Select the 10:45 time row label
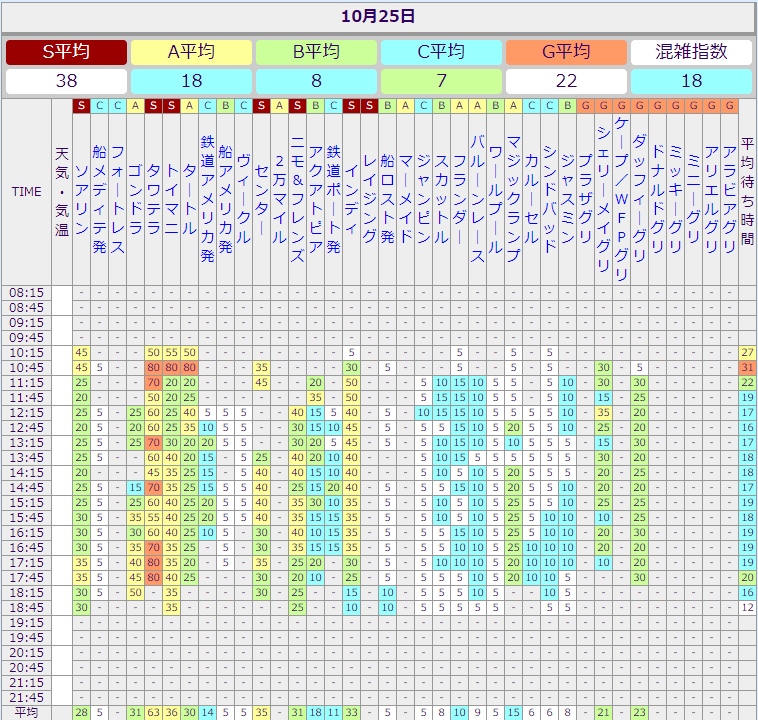The height and width of the screenshot is (720, 758). (x=26, y=368)
